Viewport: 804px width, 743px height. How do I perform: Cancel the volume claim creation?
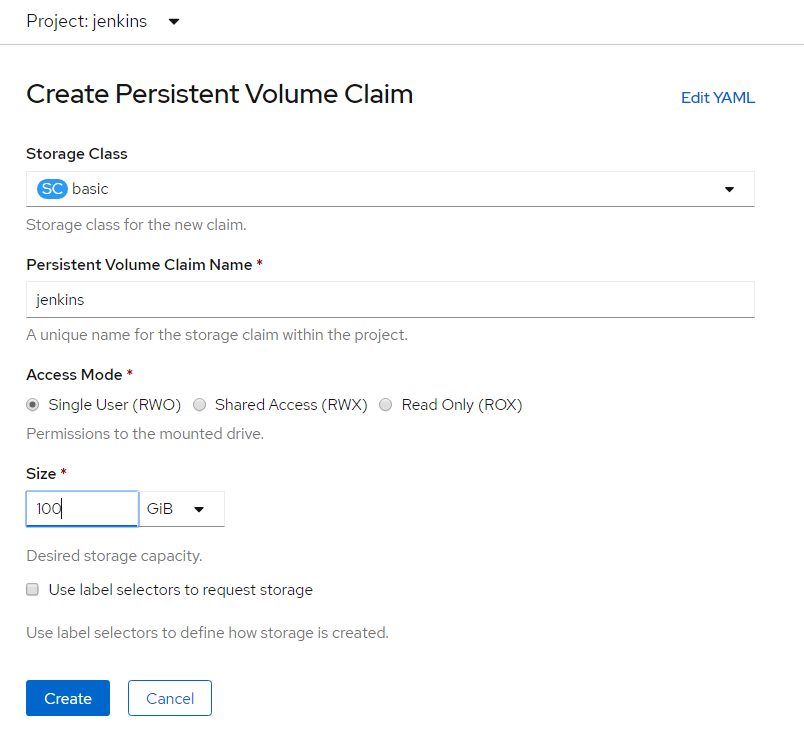(170, 698)
